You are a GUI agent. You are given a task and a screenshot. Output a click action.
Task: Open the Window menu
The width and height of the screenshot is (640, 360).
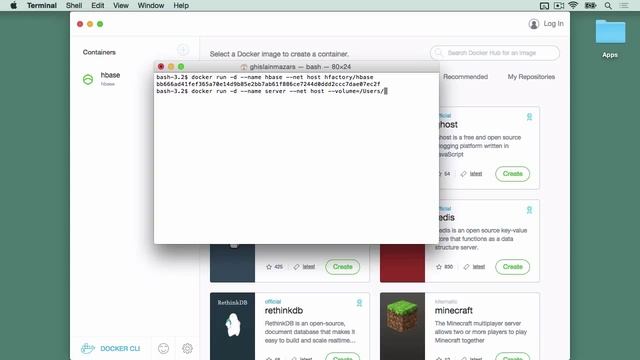click(x=151, y=6)
